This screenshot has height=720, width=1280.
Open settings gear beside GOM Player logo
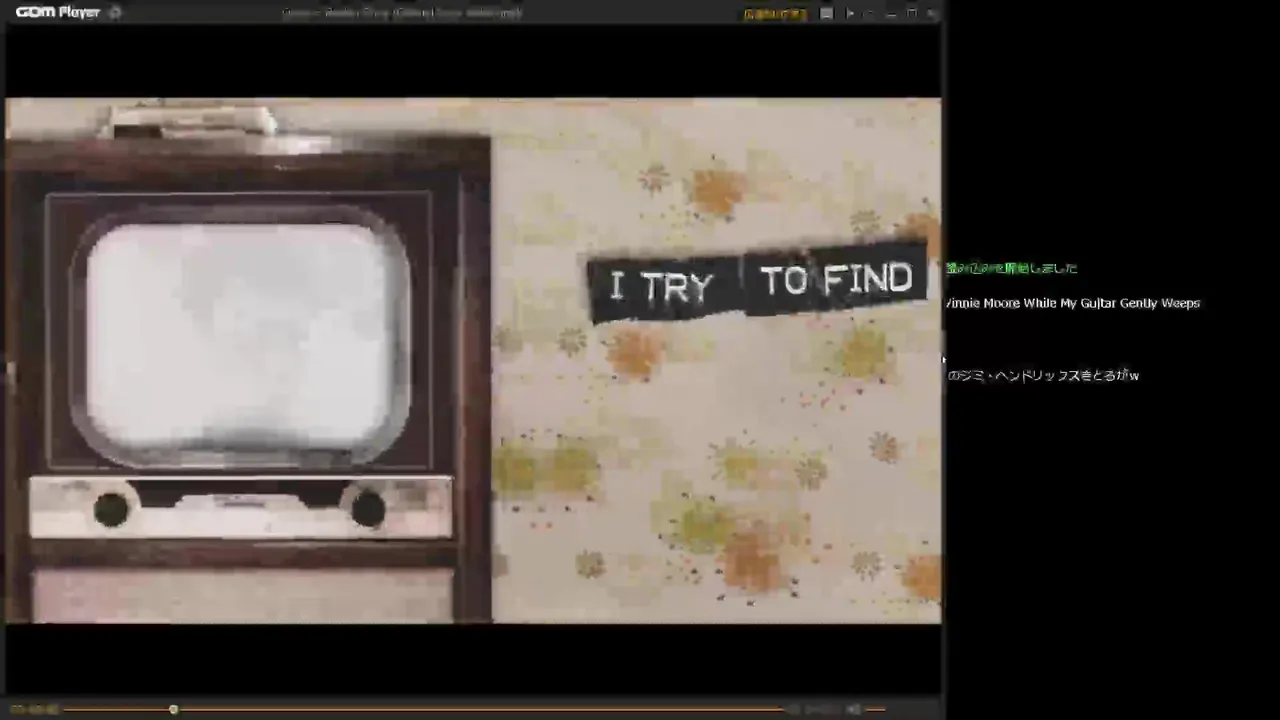tap(115, 13)
